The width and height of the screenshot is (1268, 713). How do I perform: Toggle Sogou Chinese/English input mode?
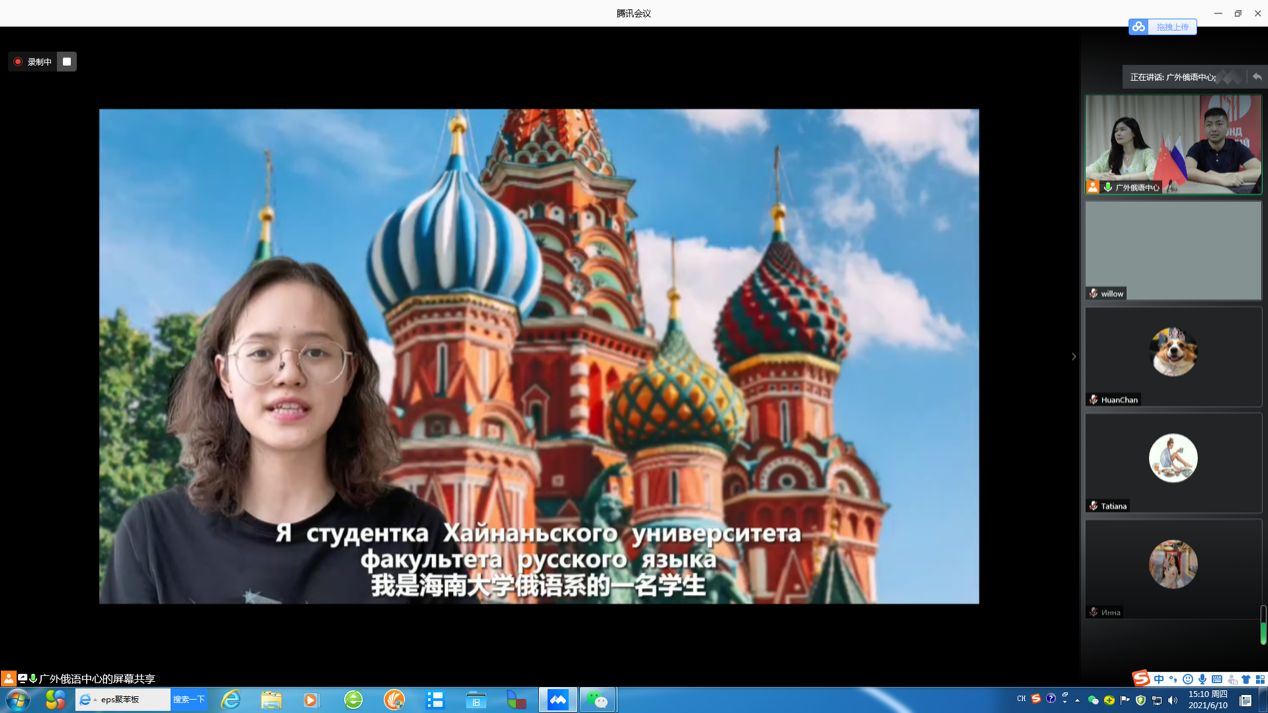[1159, 680]
